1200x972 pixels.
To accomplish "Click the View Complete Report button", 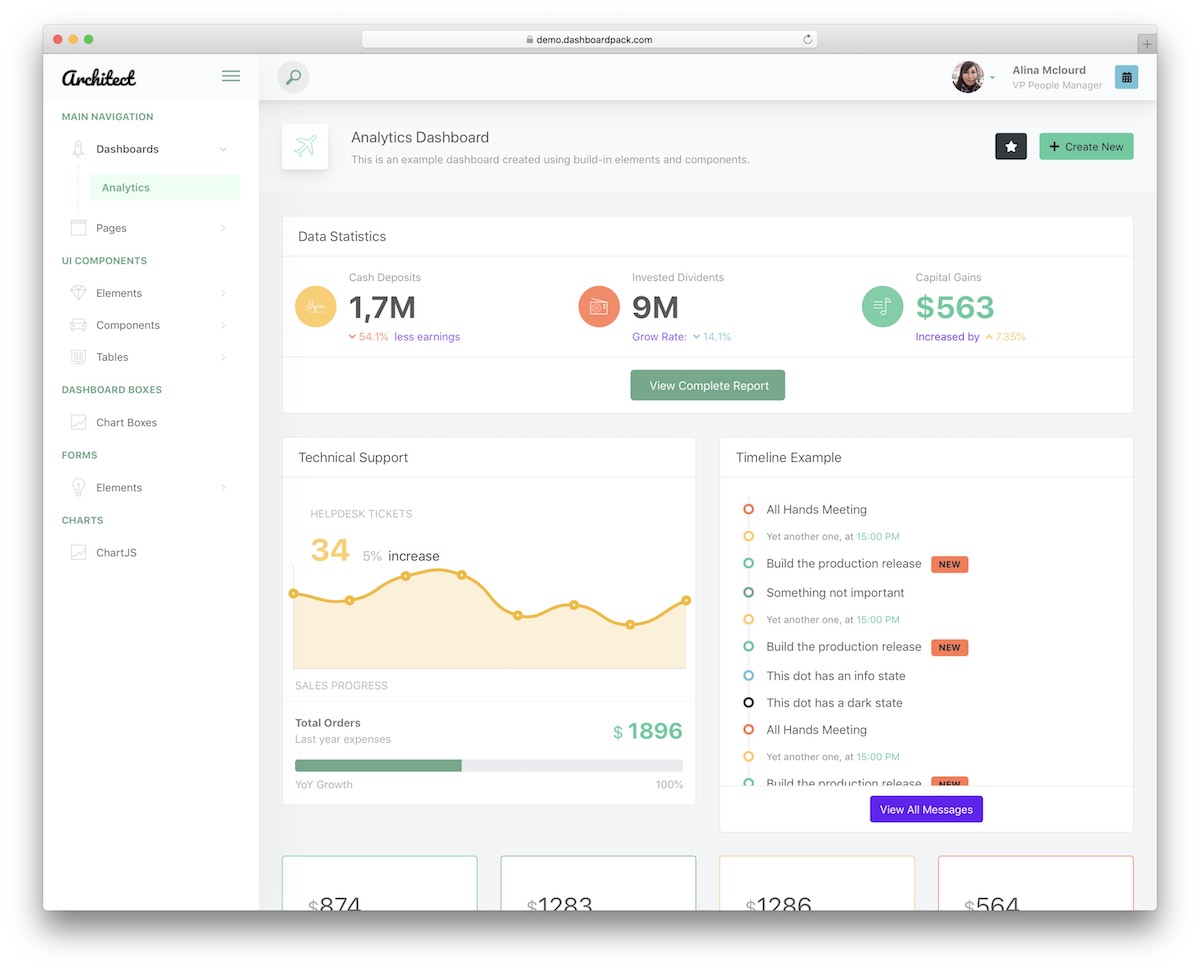I will click(707, 384).
